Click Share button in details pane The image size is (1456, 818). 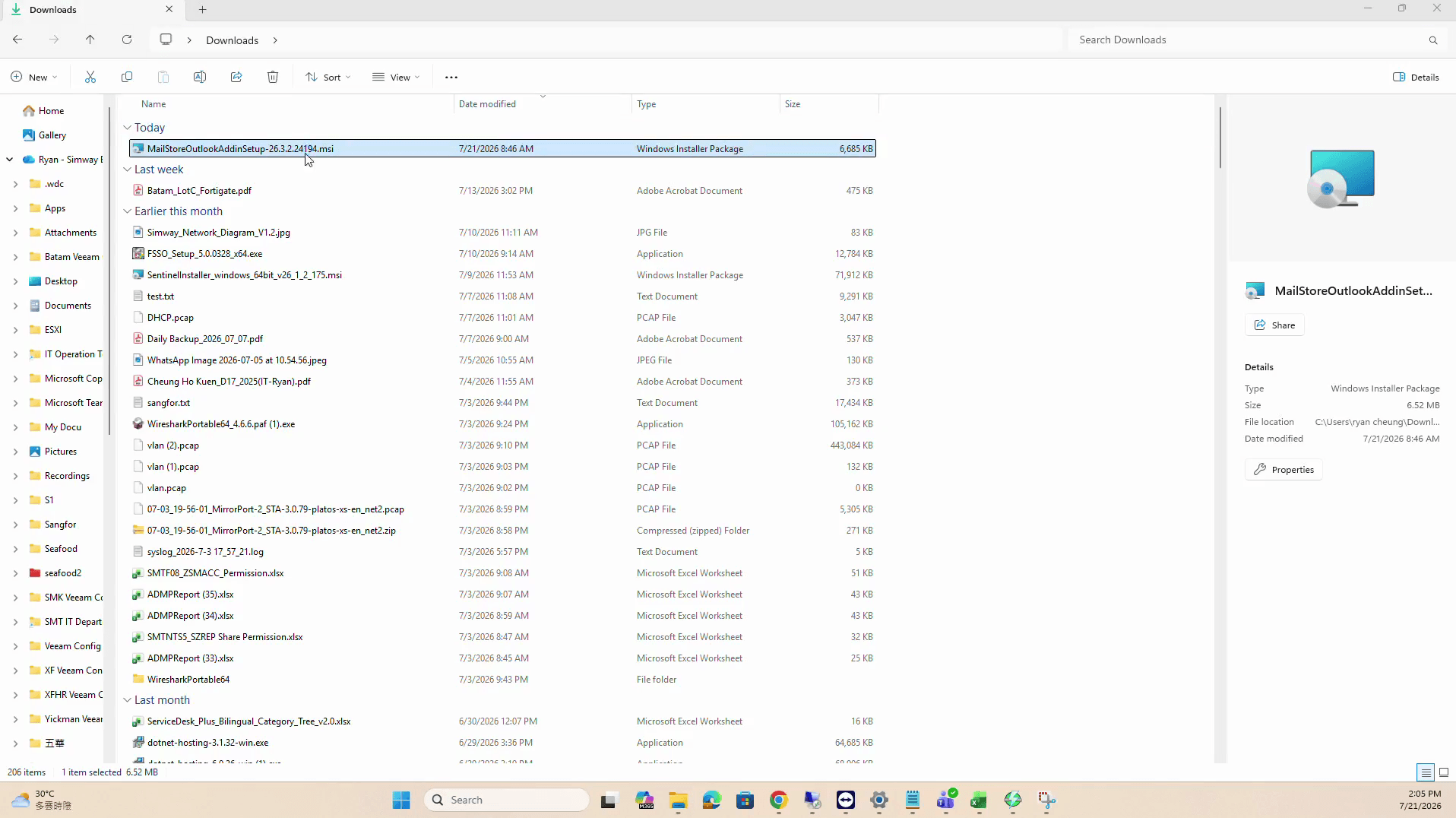tap(1274, 325)
